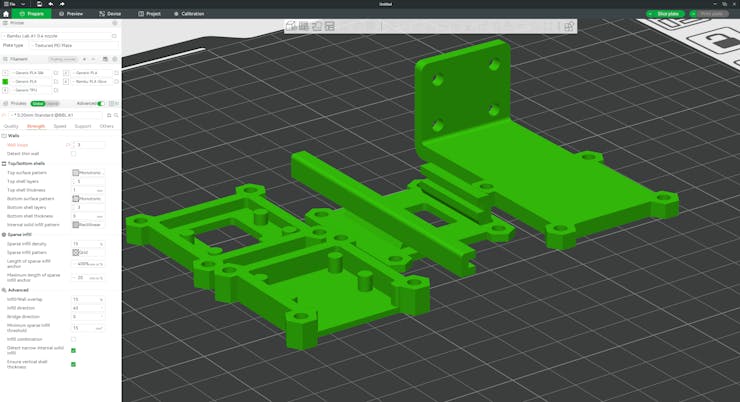The image size is (740, 402).
Task: Edit the Bambu PLA filament preset
Action: pyautogui.click(x=116, y=82)
